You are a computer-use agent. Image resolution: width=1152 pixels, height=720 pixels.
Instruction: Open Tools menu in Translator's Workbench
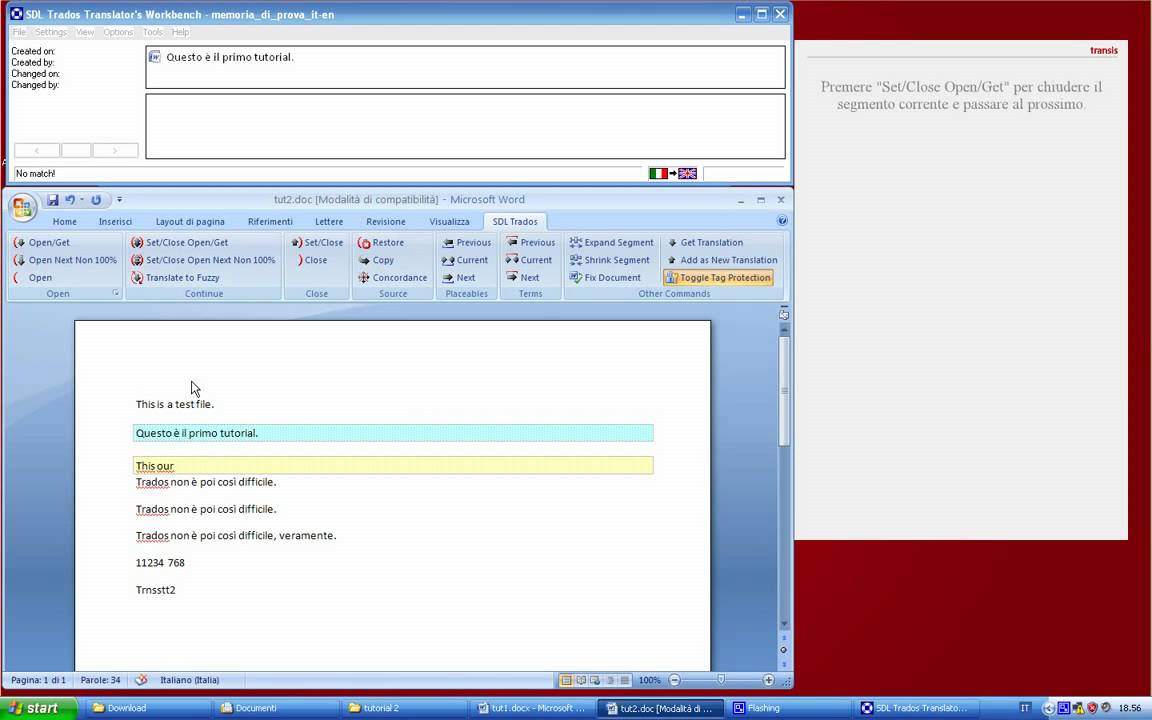coord(153,32)
